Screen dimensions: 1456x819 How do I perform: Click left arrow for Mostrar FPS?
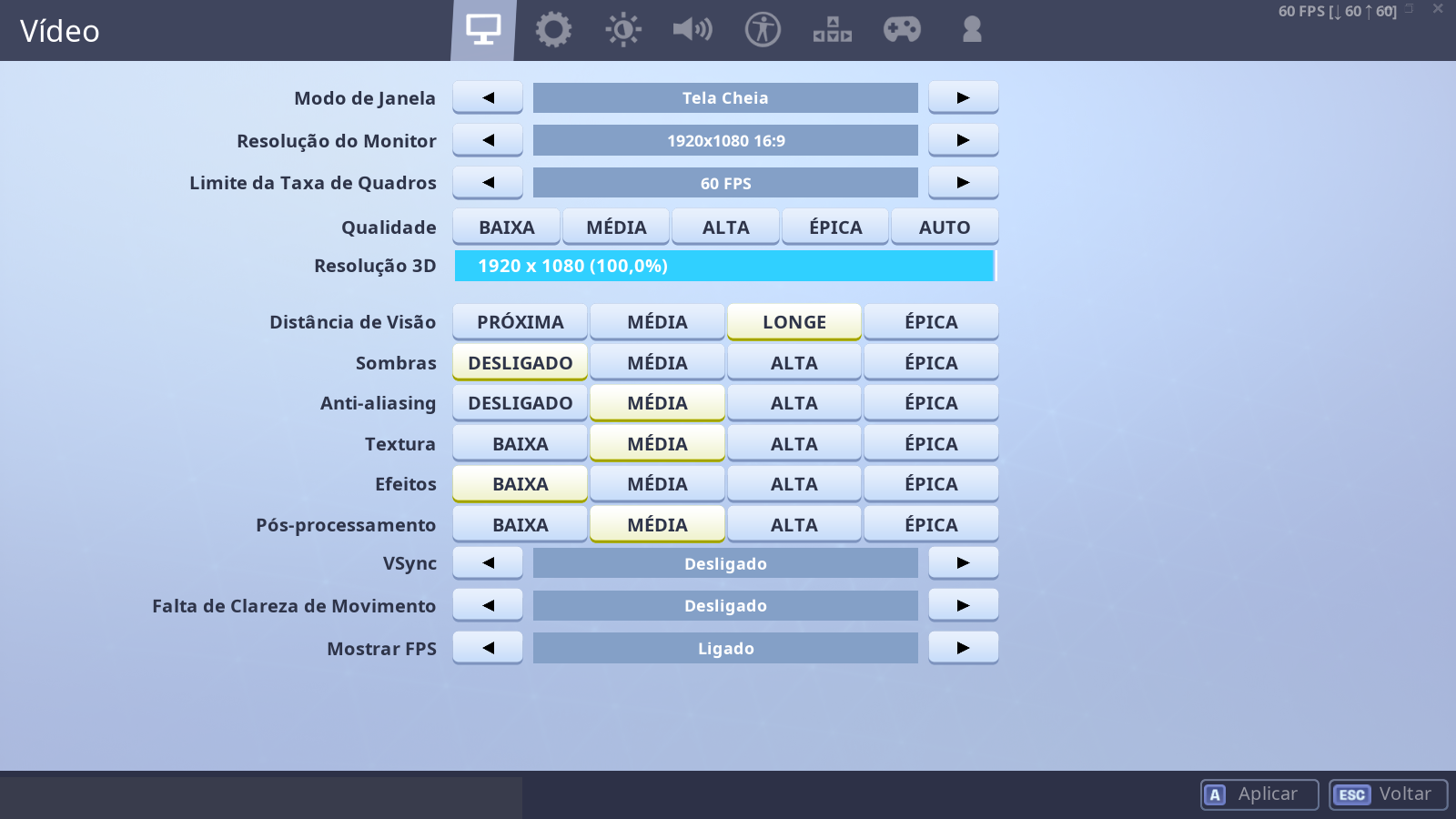tap(488, 648)
